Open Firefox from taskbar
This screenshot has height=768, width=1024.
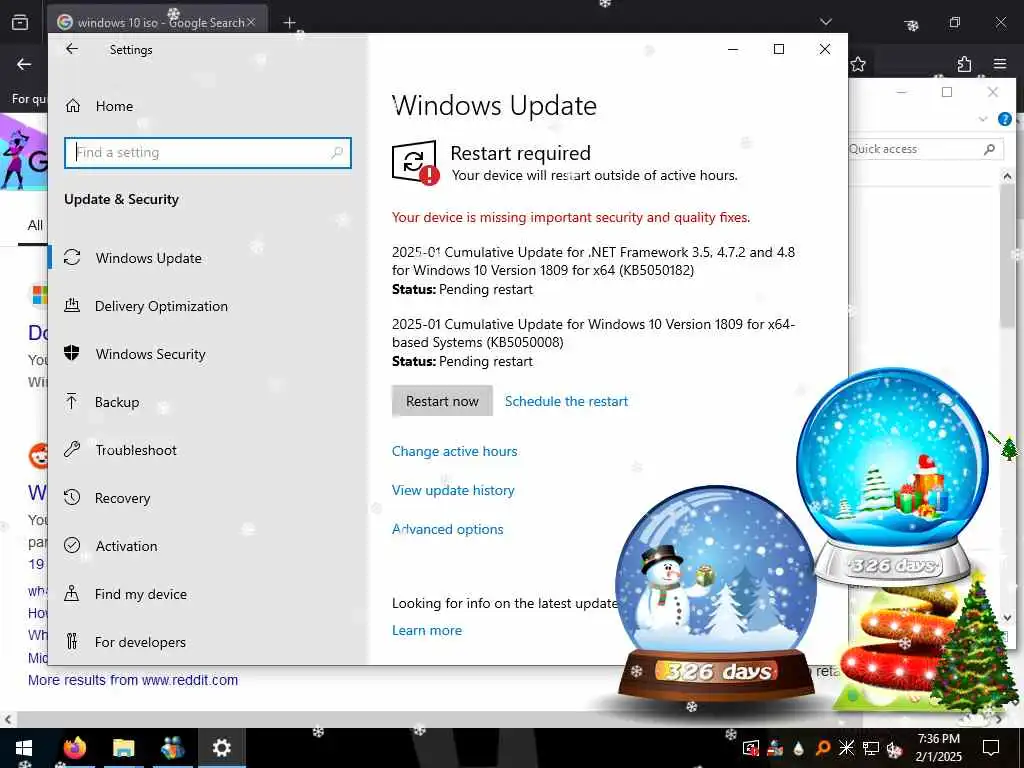(74, 748)
